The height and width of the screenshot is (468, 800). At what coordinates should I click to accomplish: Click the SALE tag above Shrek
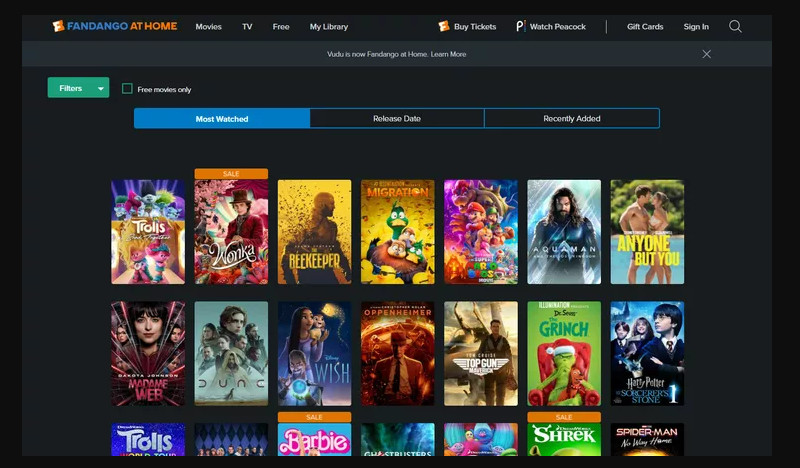564,417
